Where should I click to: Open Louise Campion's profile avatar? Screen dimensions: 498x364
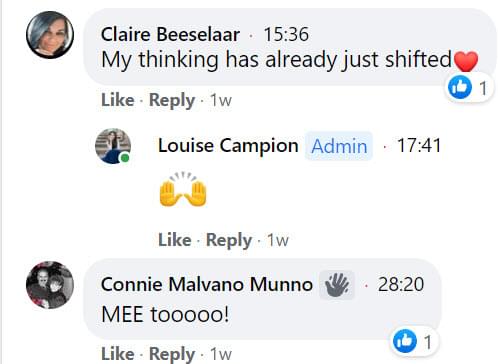[x=113, y=146]
